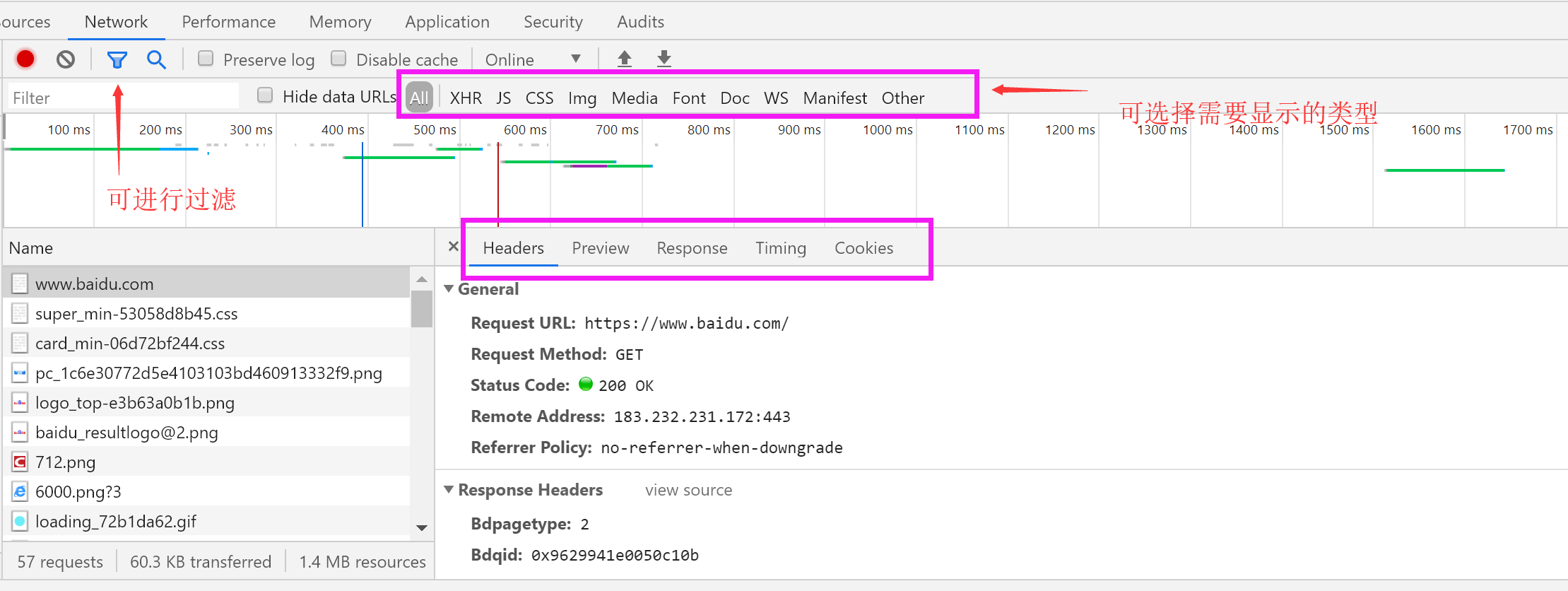Click the Request URL value https://www.baidu.com/
1568x591 pixels.
coord(686,324)
